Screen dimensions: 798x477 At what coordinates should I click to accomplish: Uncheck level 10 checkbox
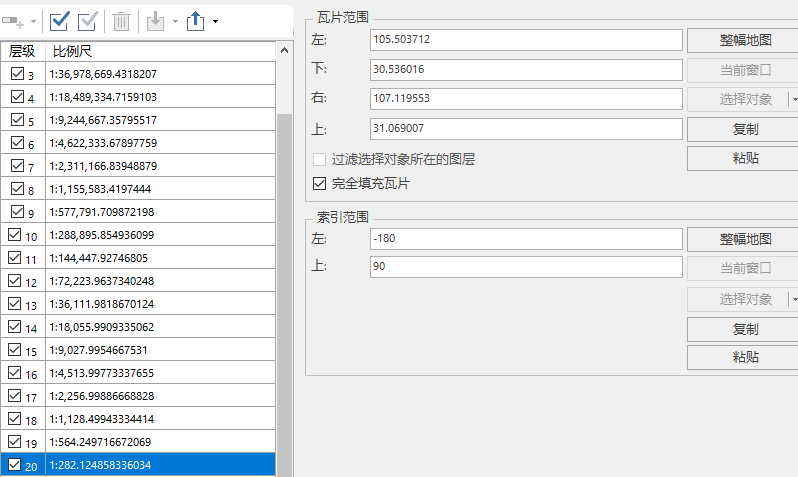(x=14, y=234)
